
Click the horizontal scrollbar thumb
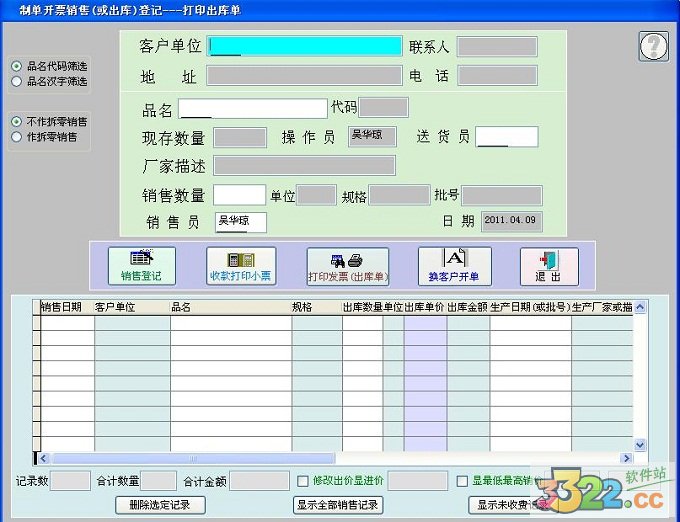point(193,458)
